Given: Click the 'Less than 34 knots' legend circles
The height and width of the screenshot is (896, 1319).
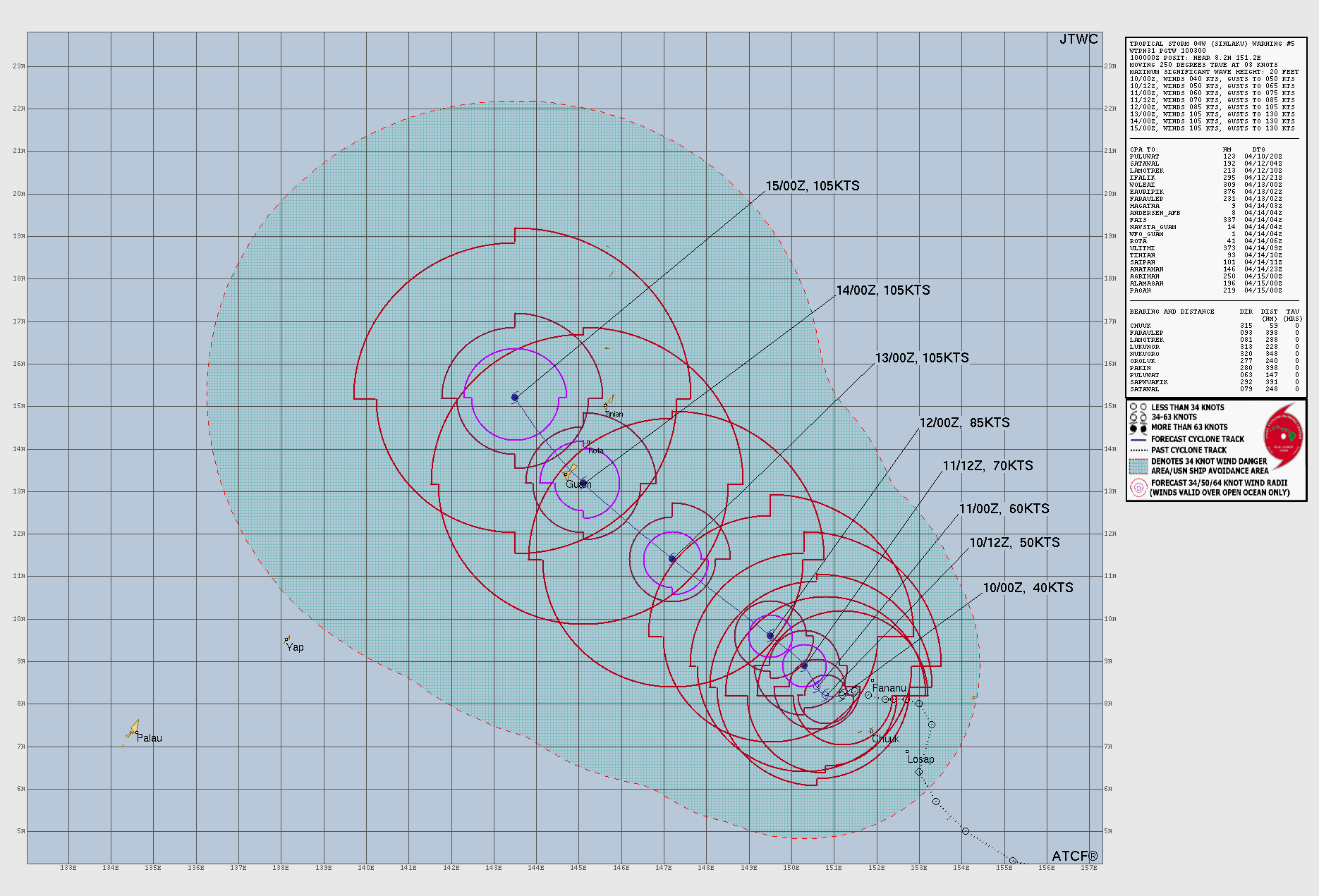Looking at the screenshot, I should (x=1138, y=407).
